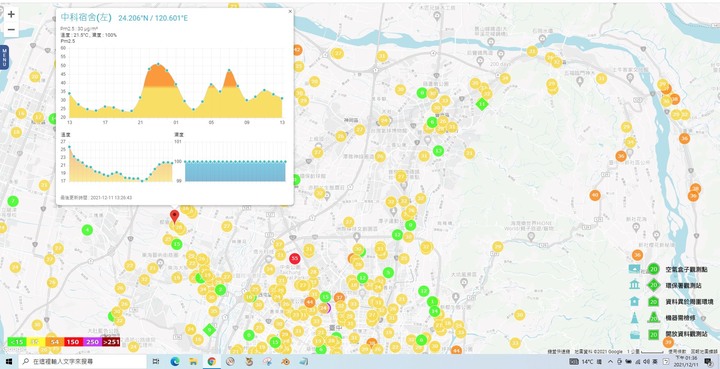Switch to Google Chrome in the taskbar
Screen dimensions: 720x369
[x=212, y=362]
